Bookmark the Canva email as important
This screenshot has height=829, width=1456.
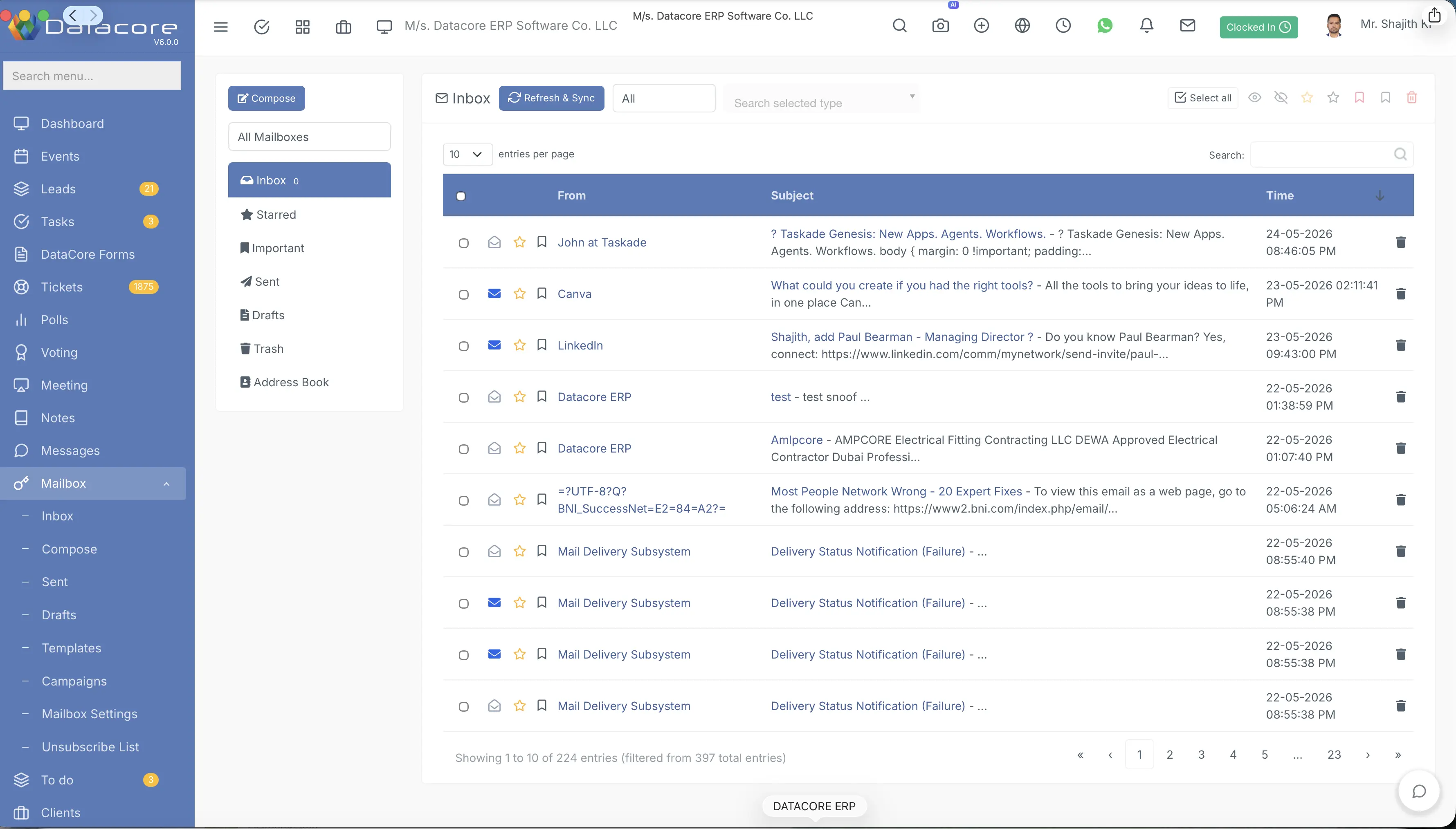click(x=542, y=293)
